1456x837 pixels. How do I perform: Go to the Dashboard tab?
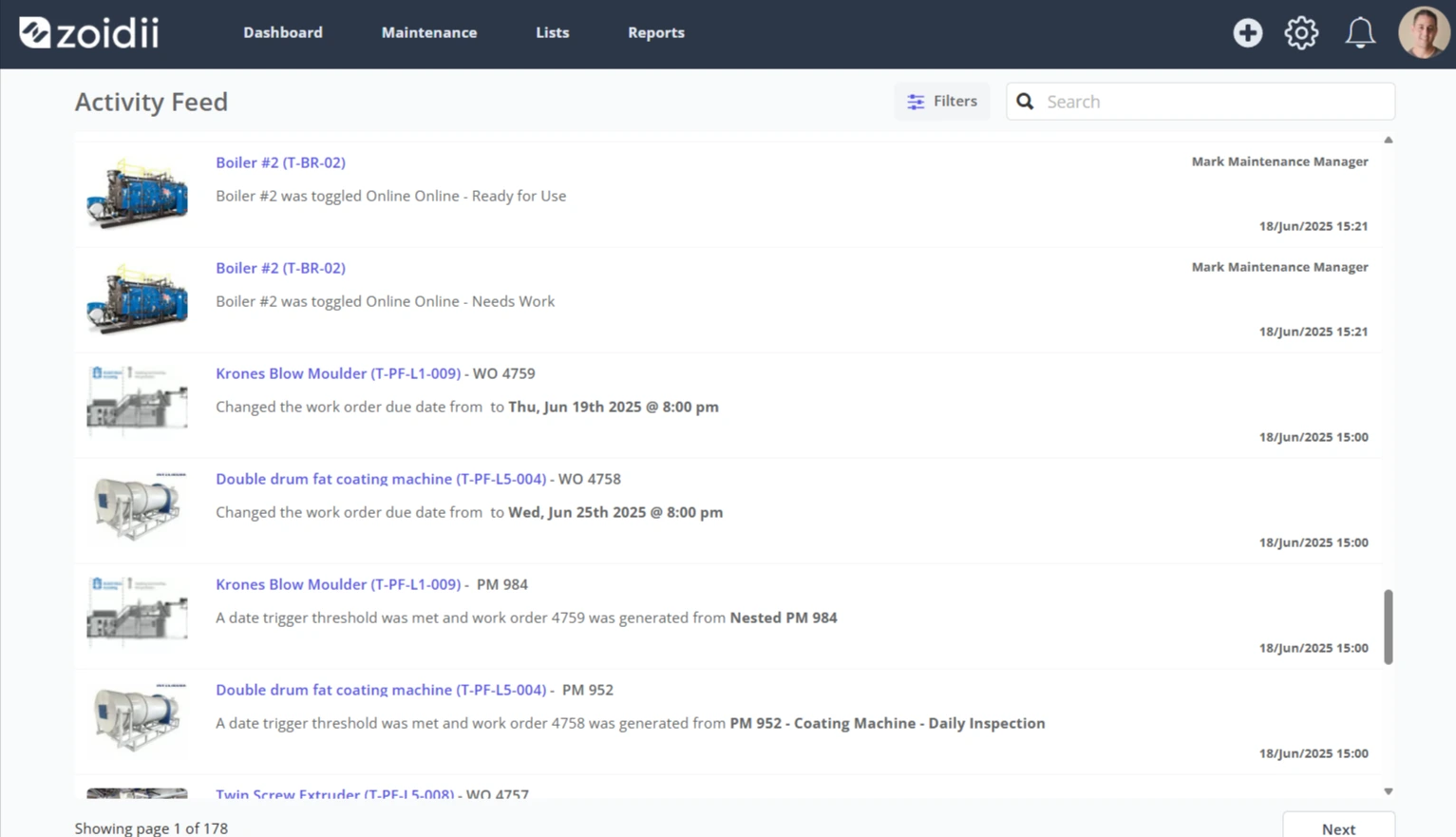point(283,32)
